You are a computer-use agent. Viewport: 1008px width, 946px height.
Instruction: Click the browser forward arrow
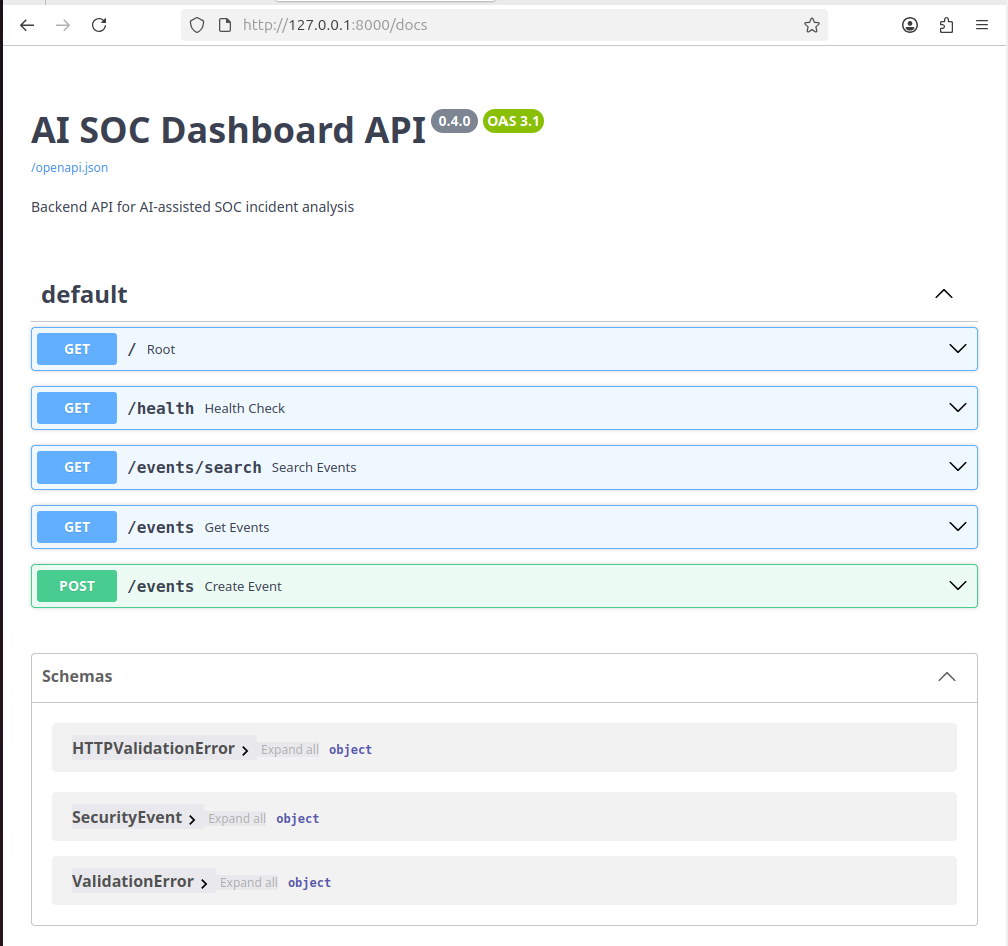coord(63,25)
